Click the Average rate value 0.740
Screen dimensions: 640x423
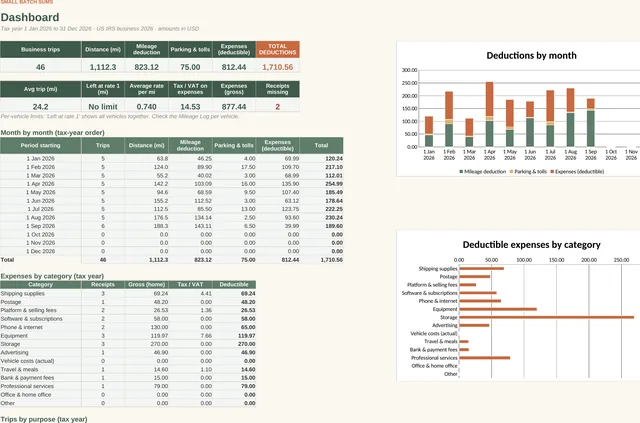tap(147, 107)
